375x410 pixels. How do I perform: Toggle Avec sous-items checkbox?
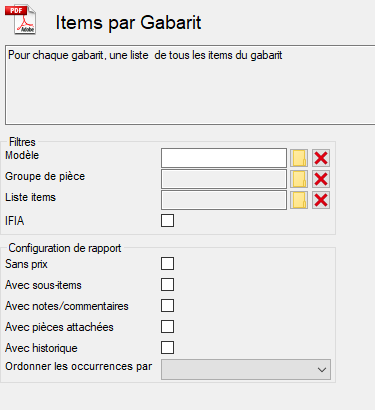167,285
